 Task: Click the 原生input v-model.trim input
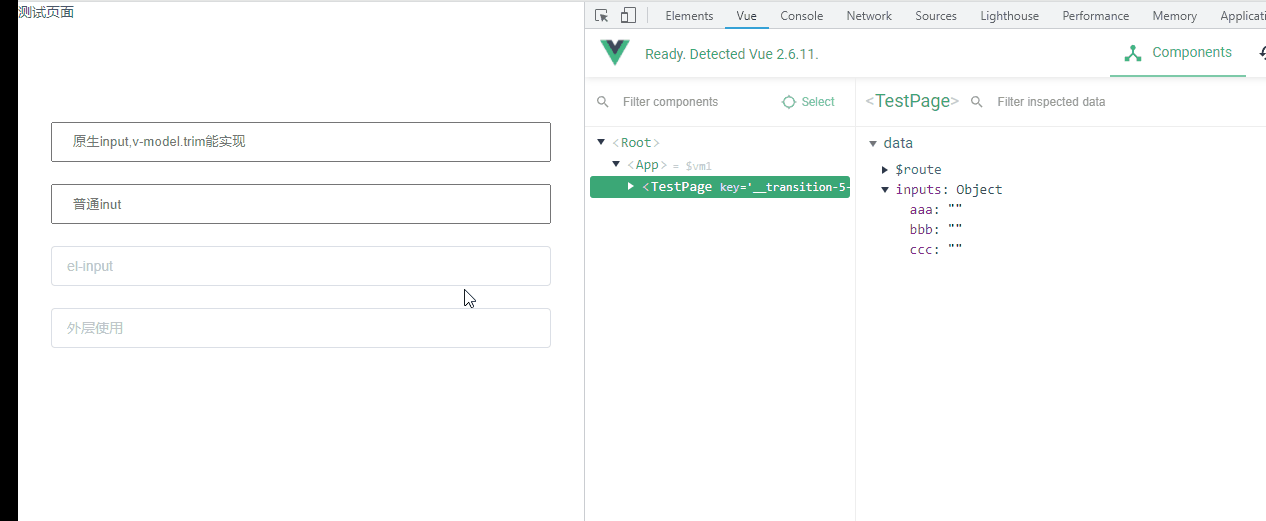point(301,142)
